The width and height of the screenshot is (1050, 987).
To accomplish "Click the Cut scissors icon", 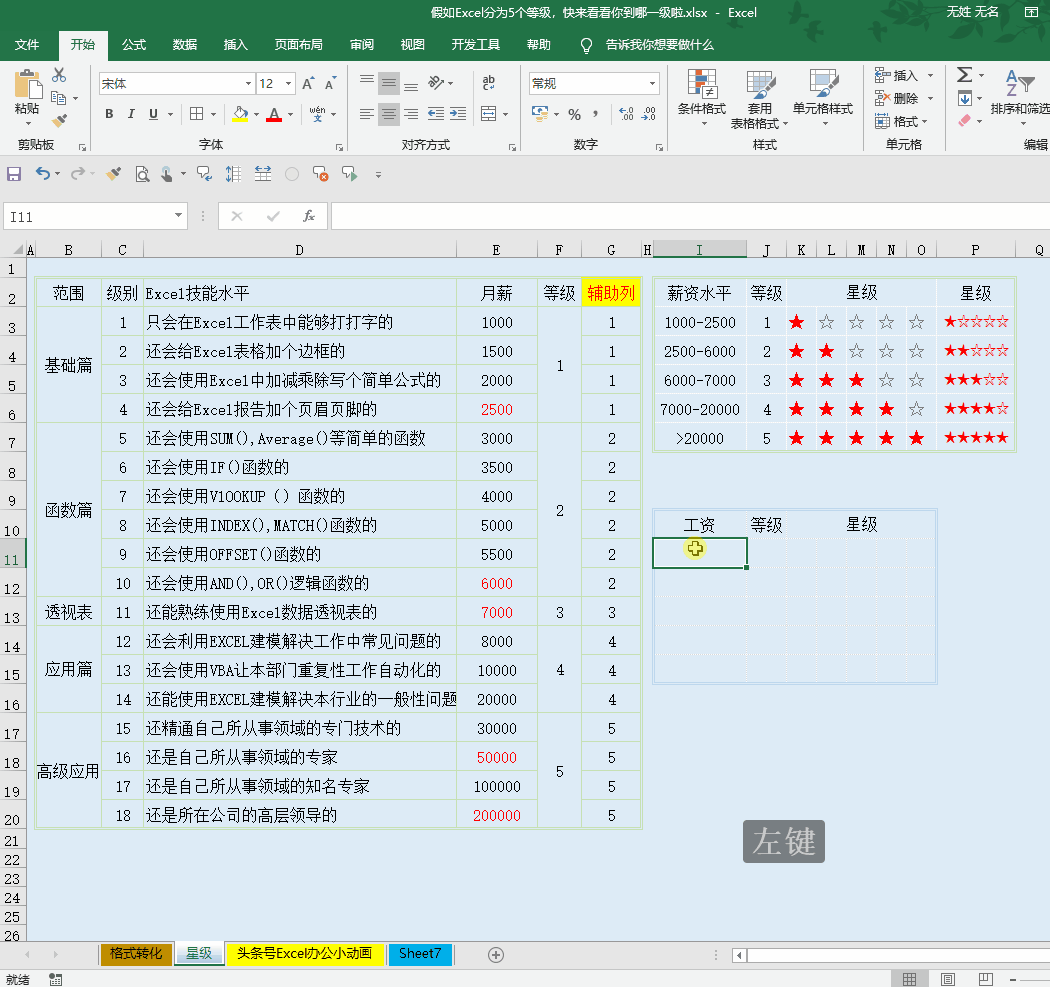I will pos(59,75).
